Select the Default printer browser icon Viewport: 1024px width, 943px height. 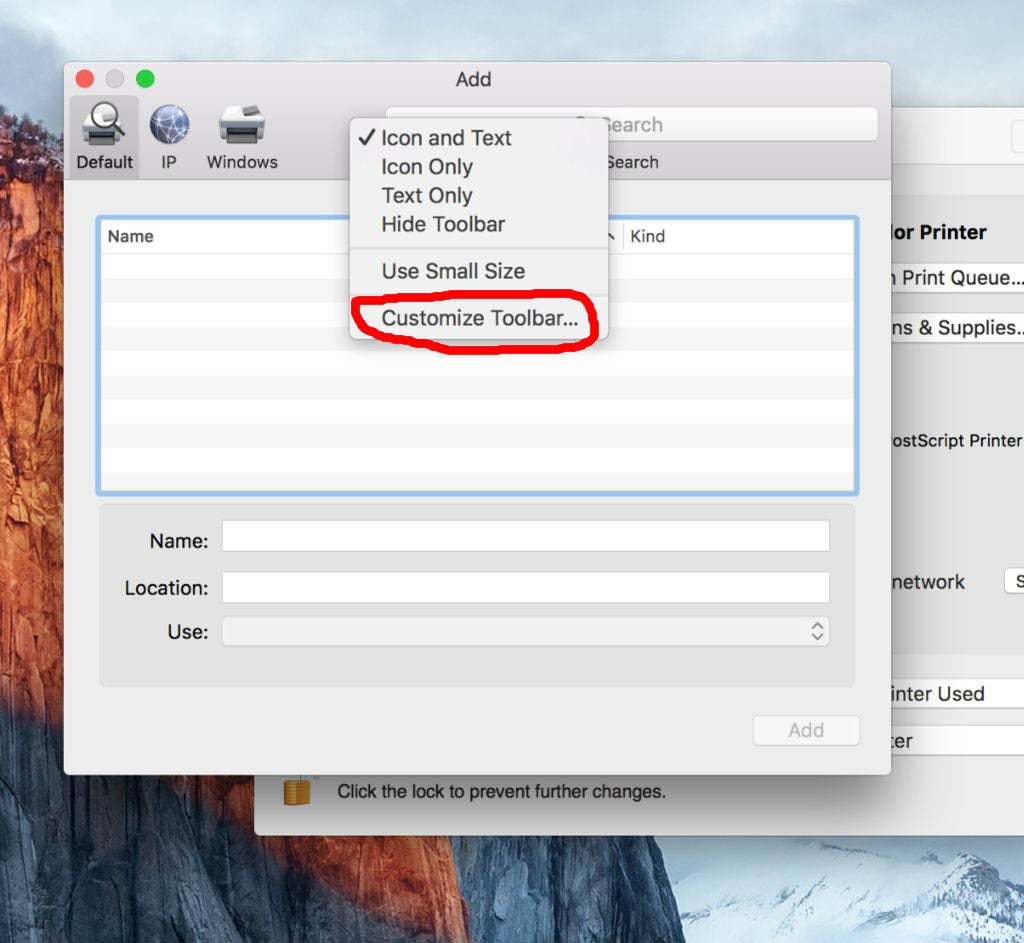pos(104,127)
